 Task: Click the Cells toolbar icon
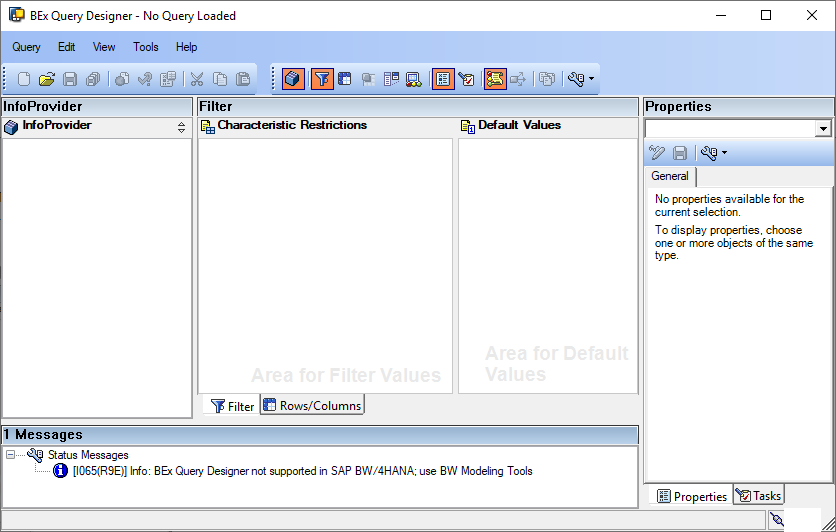(368, 79)
